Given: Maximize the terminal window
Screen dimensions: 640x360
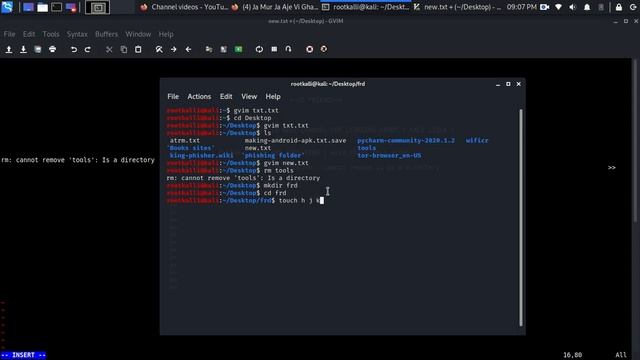Looking at the screenshot, I should pyautogui.click(x=508, y=84).
